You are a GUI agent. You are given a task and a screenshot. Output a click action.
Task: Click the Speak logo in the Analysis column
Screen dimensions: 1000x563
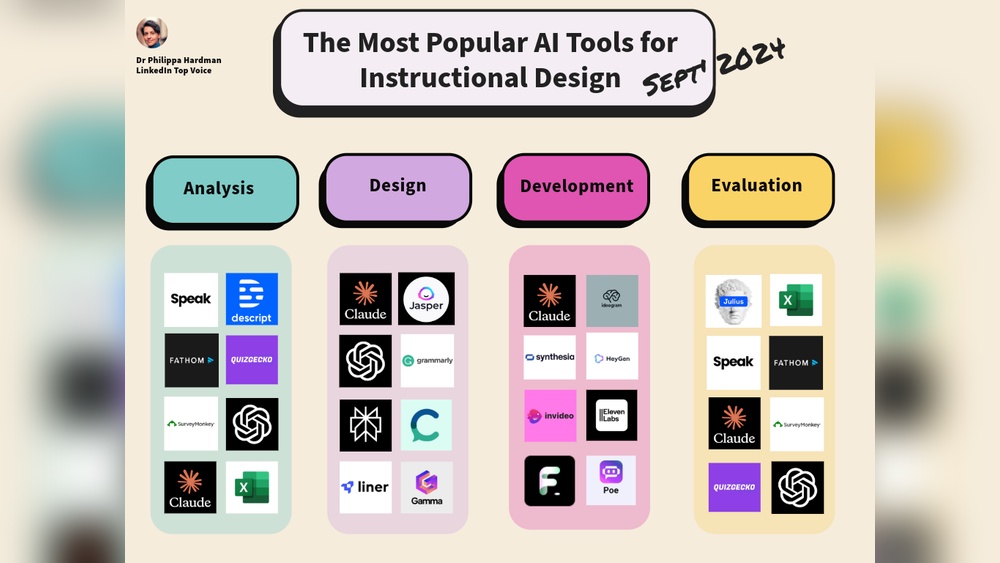pos(191,300)
